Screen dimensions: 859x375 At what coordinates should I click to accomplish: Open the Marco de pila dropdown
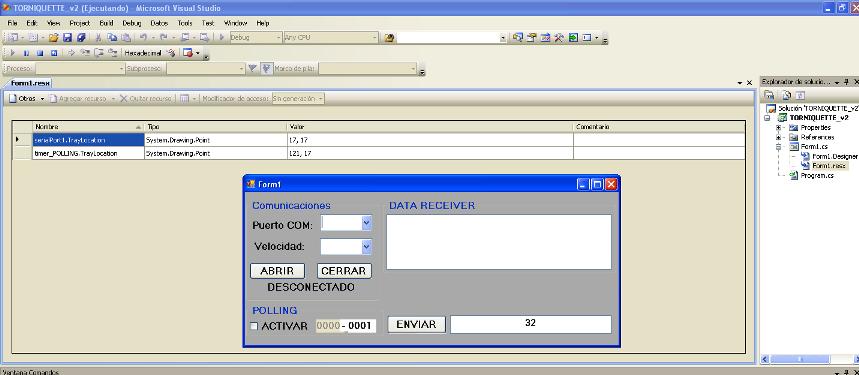point(368,68)
